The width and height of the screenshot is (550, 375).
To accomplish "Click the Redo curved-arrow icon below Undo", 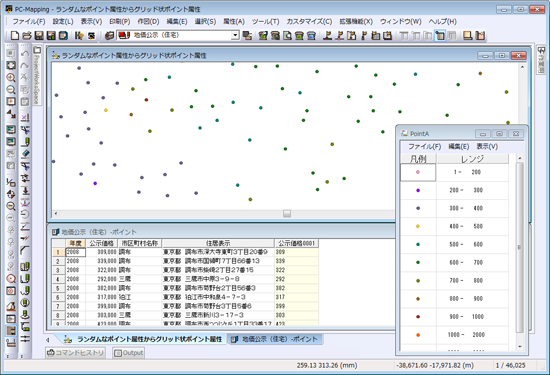I will [25, 65].
